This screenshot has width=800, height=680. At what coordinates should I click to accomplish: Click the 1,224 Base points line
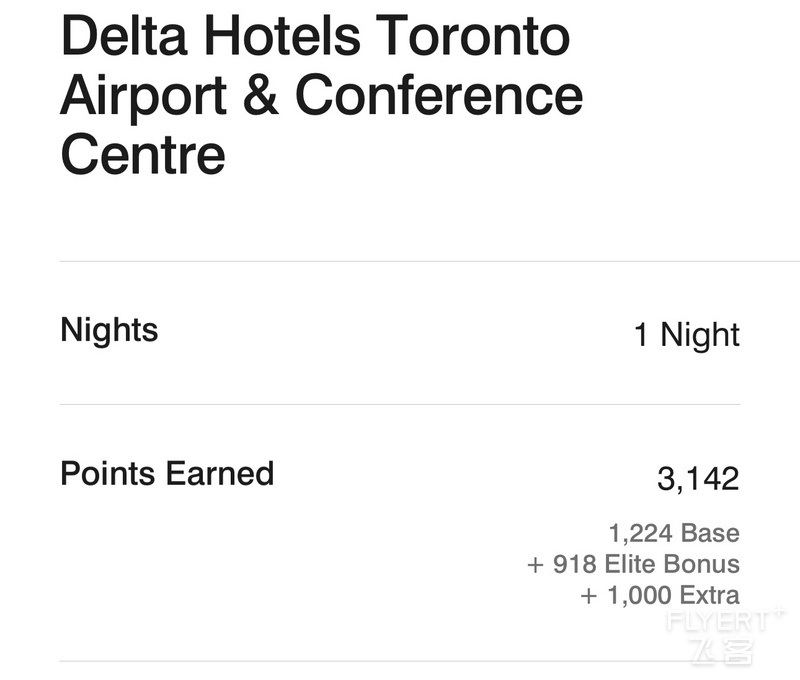click(x=674, y=533)
